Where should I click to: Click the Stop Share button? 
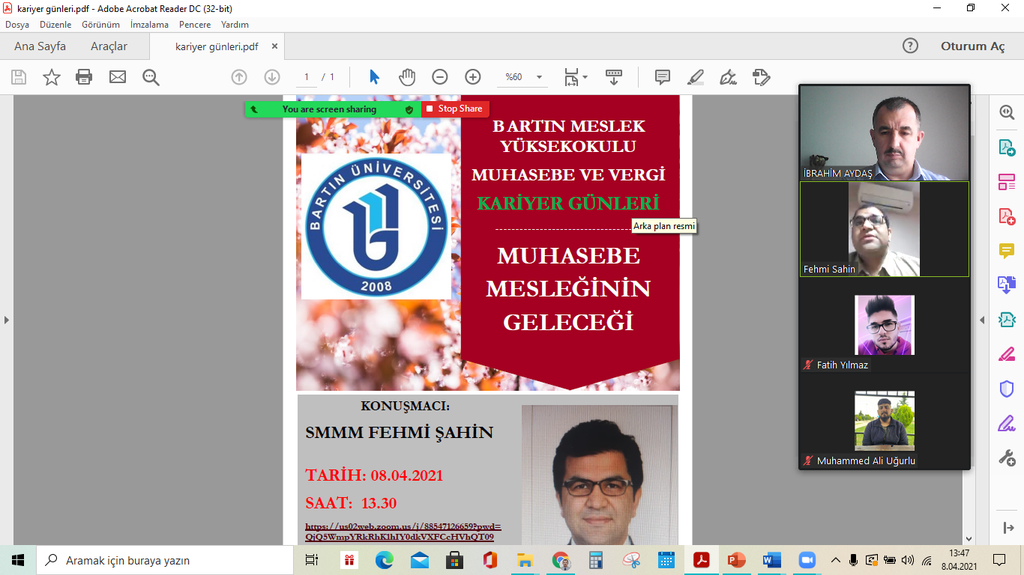(x=455, y=109)
